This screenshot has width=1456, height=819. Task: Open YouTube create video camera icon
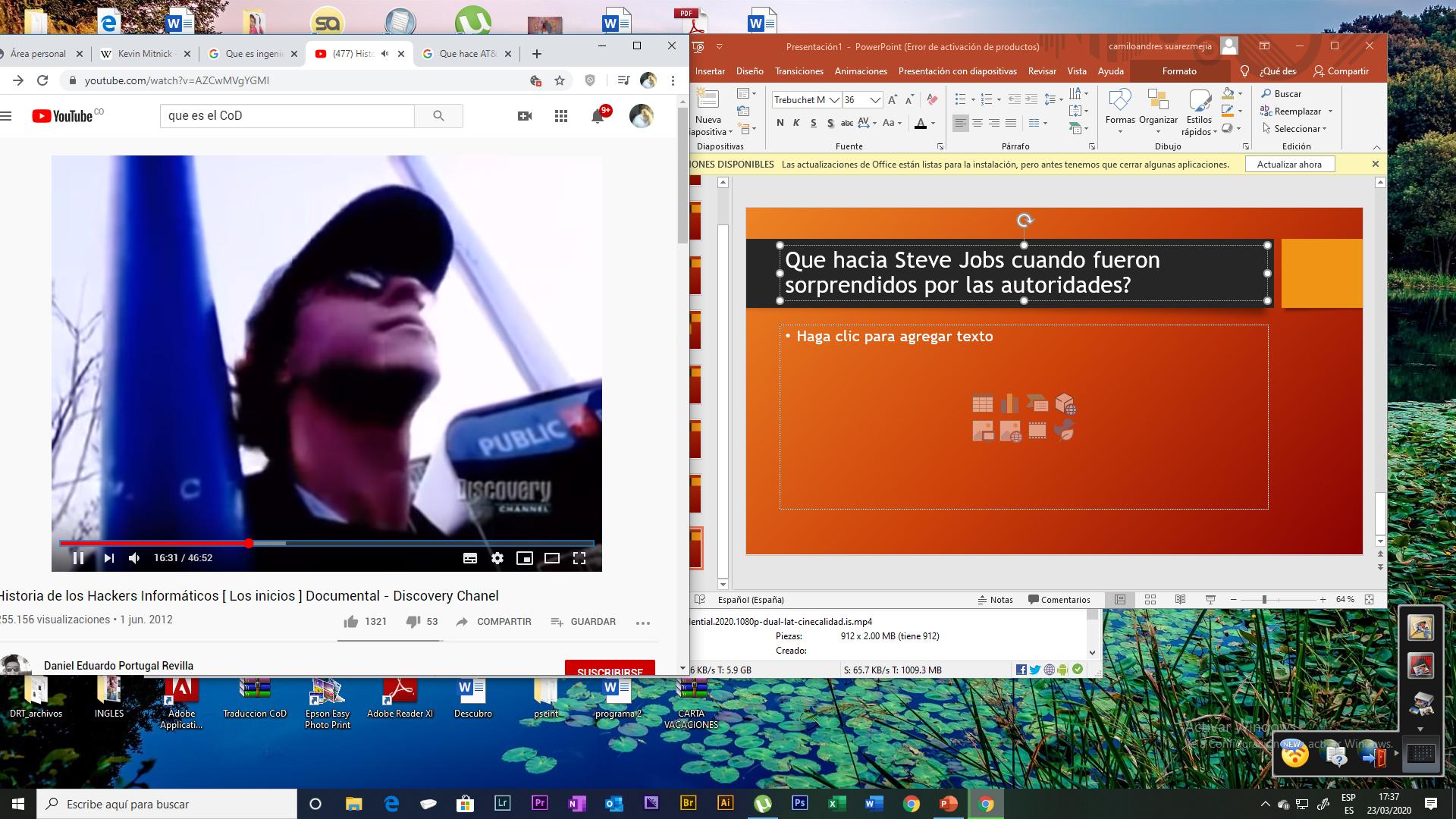tap(524, 116)
